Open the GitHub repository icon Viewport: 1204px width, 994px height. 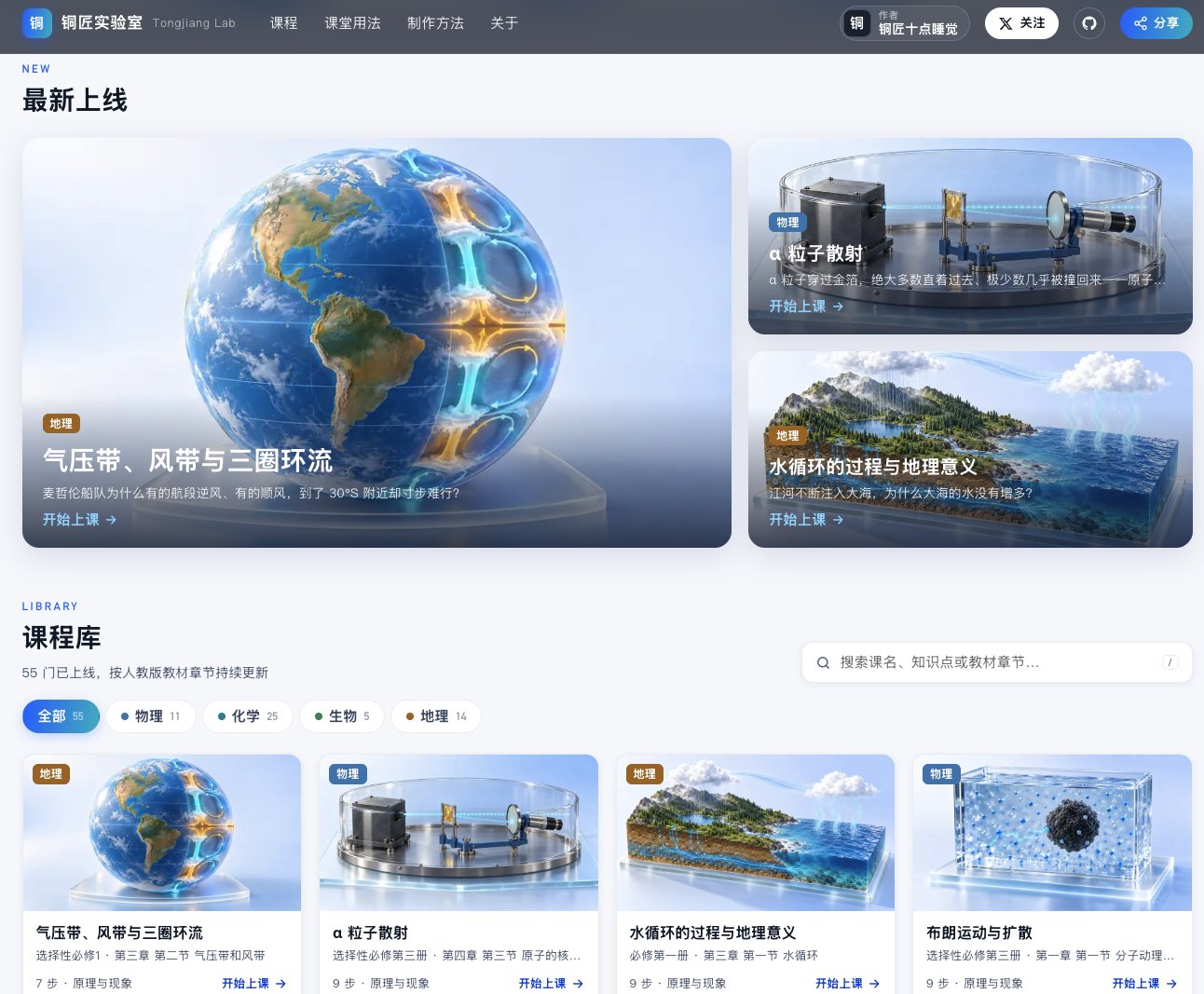pos(1089,23)
